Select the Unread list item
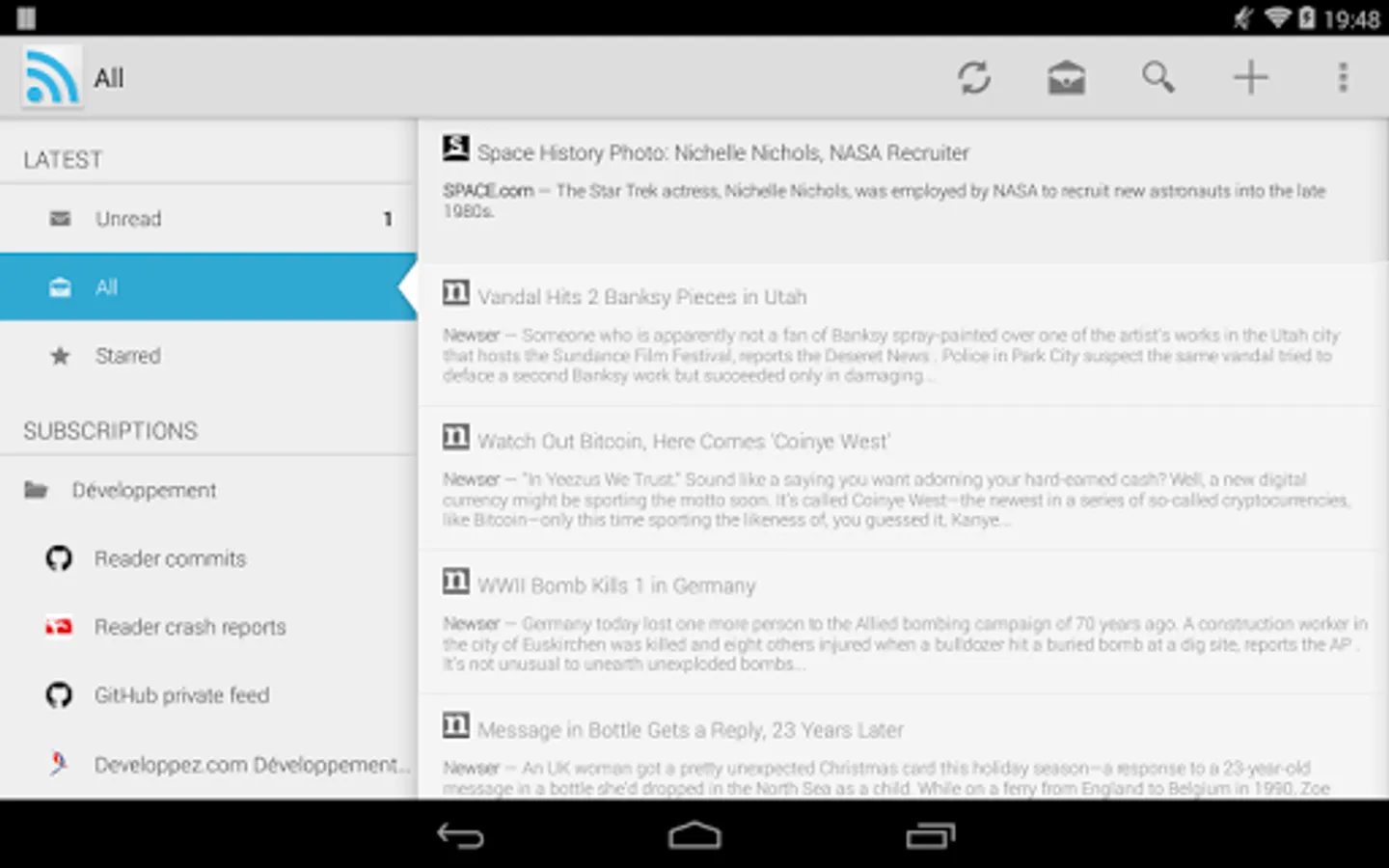The height and width of the screenshot is (868, 1389). tap(208, 219)
